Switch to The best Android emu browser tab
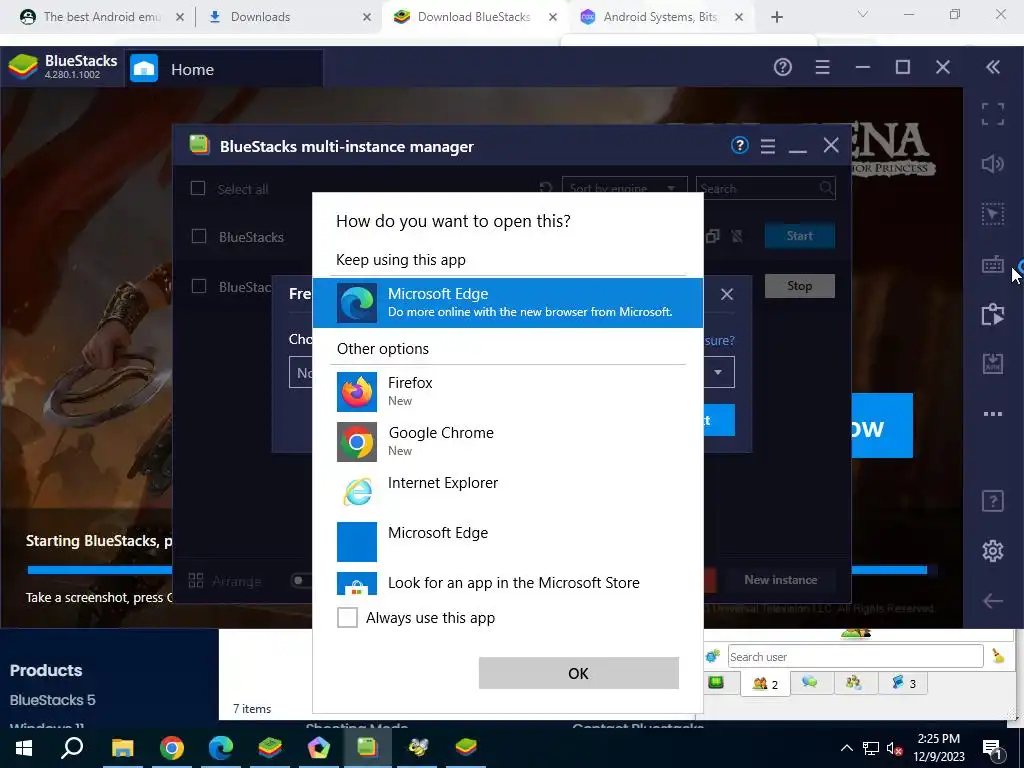The width and height of the screenshot is (1024, 768). click(x=101, y=17)
